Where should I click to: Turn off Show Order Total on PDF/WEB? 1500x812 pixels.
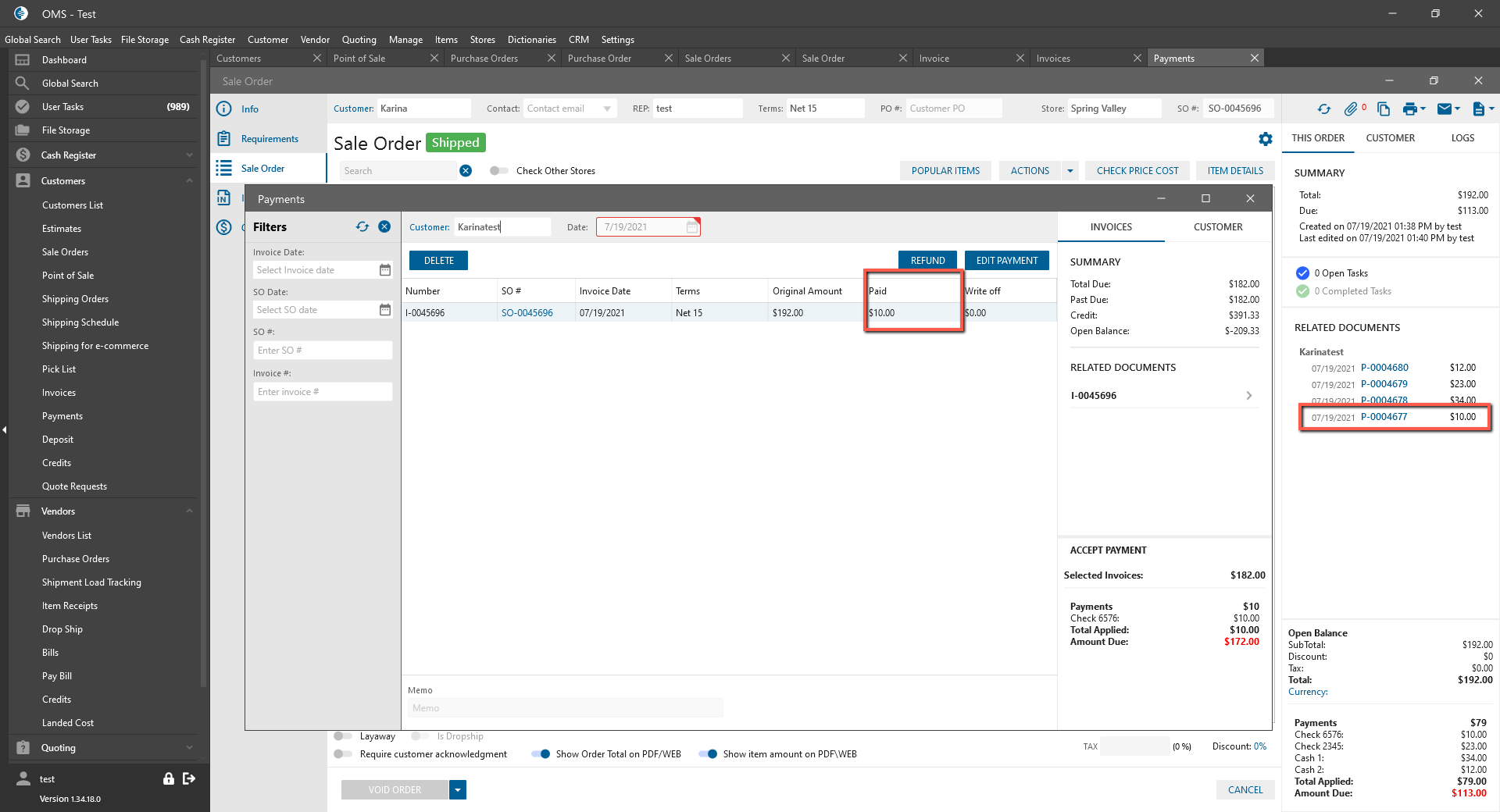pyautogui.click(x=541, y=754)
